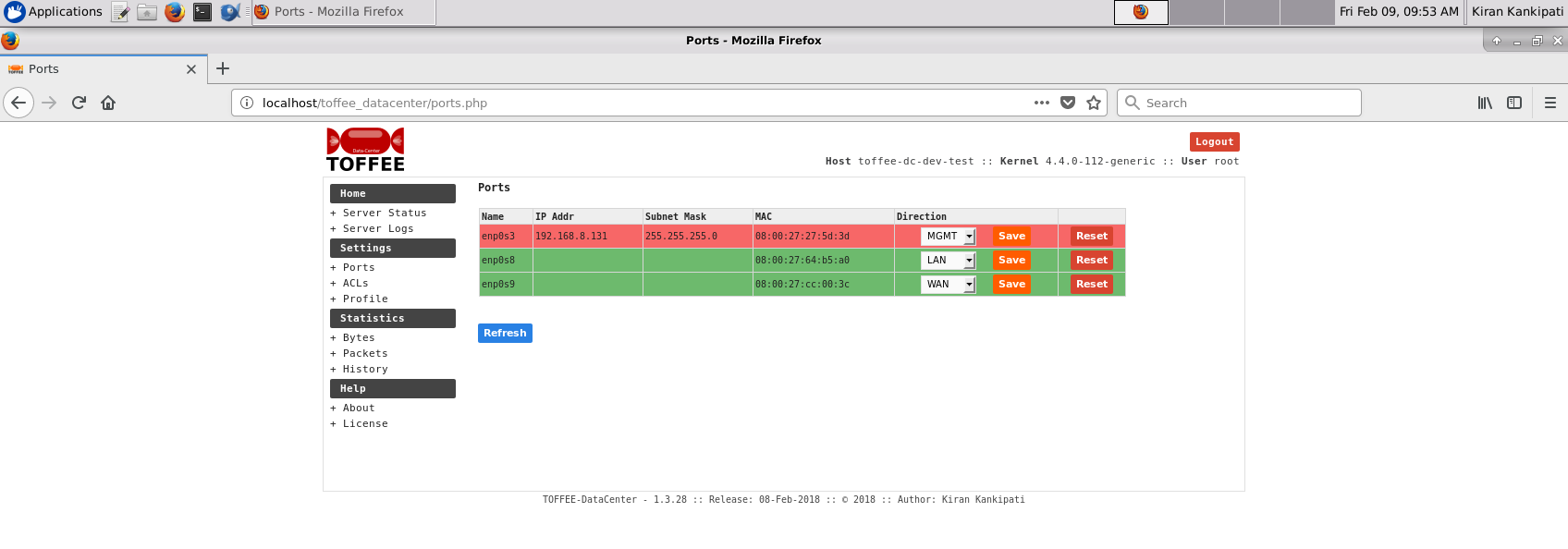Open the LAN direction dropdown for enp0s8
1568x549 pixels.
[949, 260]
